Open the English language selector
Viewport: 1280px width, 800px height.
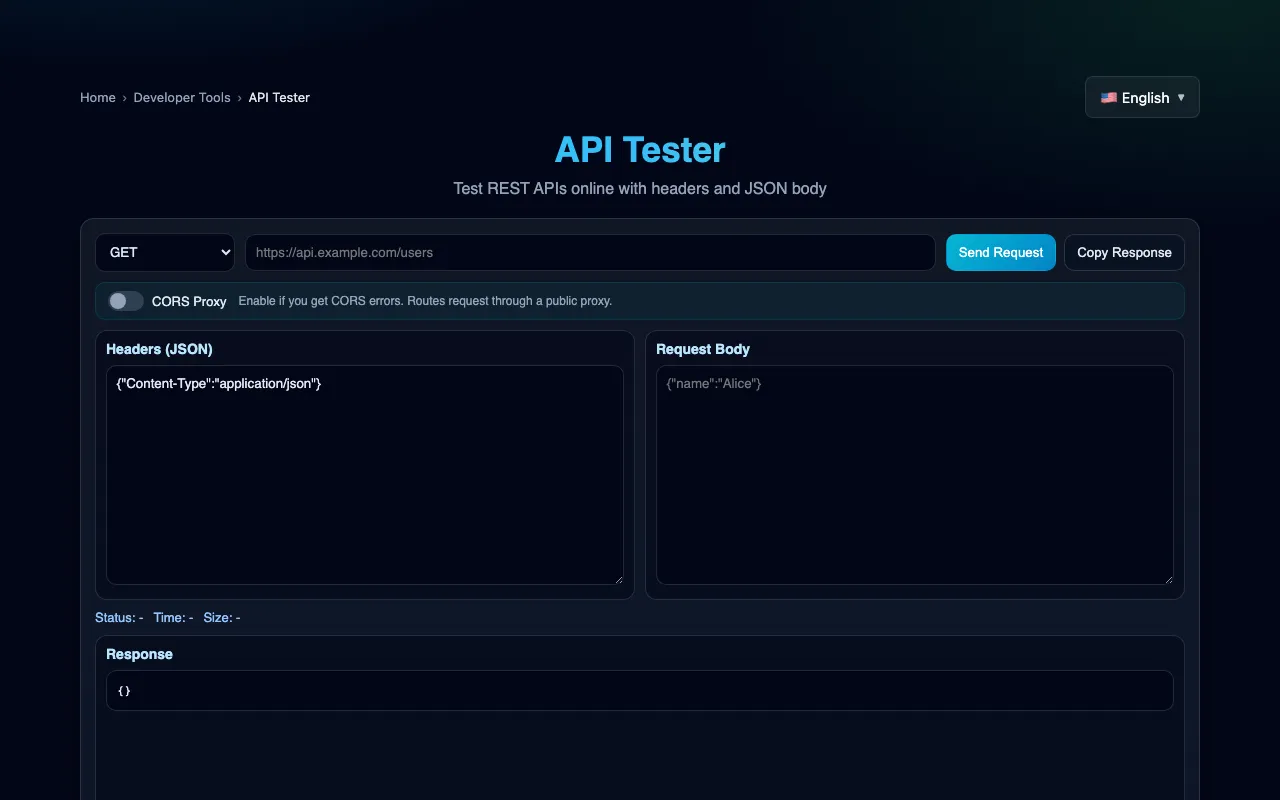1142,97
